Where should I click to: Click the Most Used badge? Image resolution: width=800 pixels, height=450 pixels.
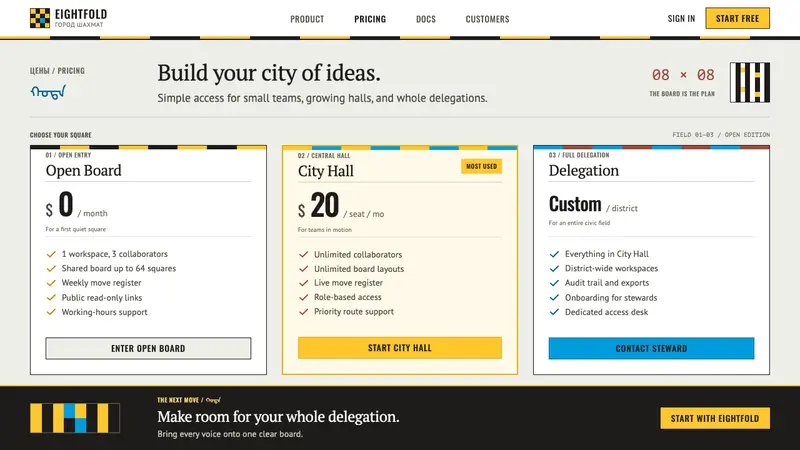click(481, 166)
